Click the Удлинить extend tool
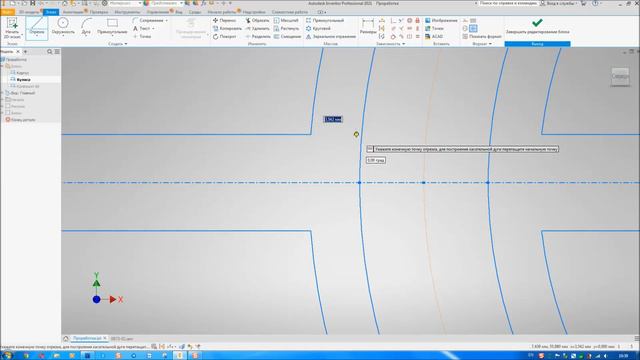This screenshot has height=360, width=640. tap(257, 29)
